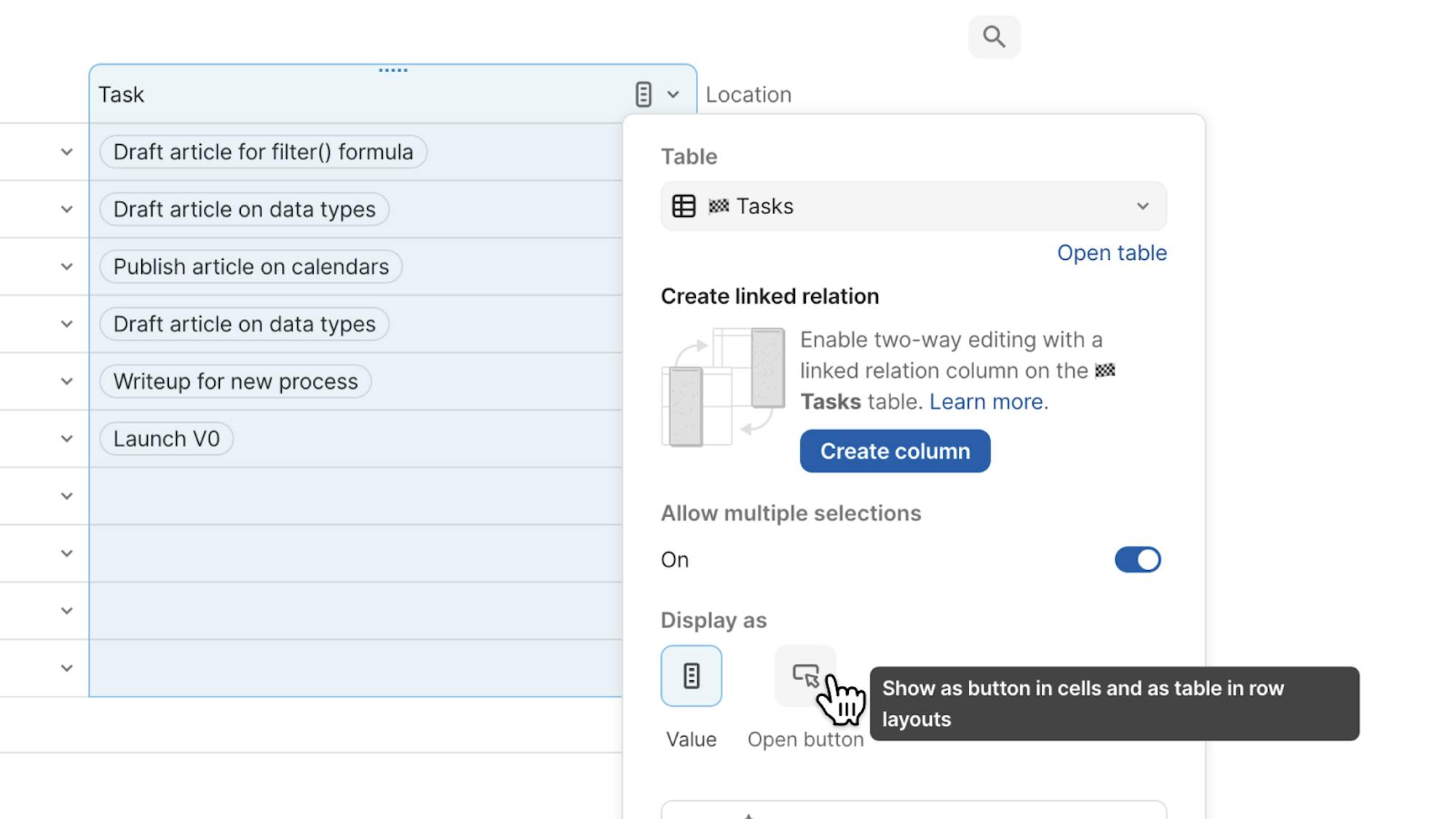Viewport: 1456px width, 819px height.
Task: Select the Value display icon
Action: (691, 676)
